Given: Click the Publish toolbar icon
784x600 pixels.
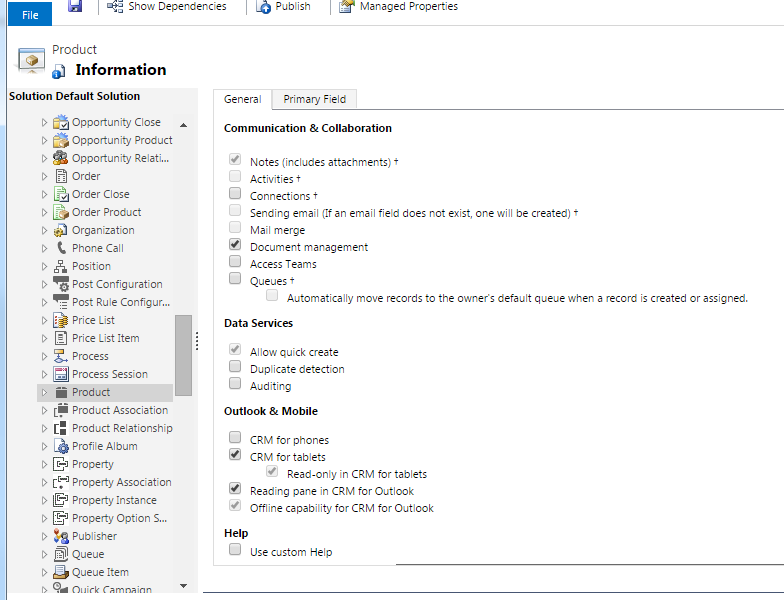Looking at the screenshot, I should point(263,7).
